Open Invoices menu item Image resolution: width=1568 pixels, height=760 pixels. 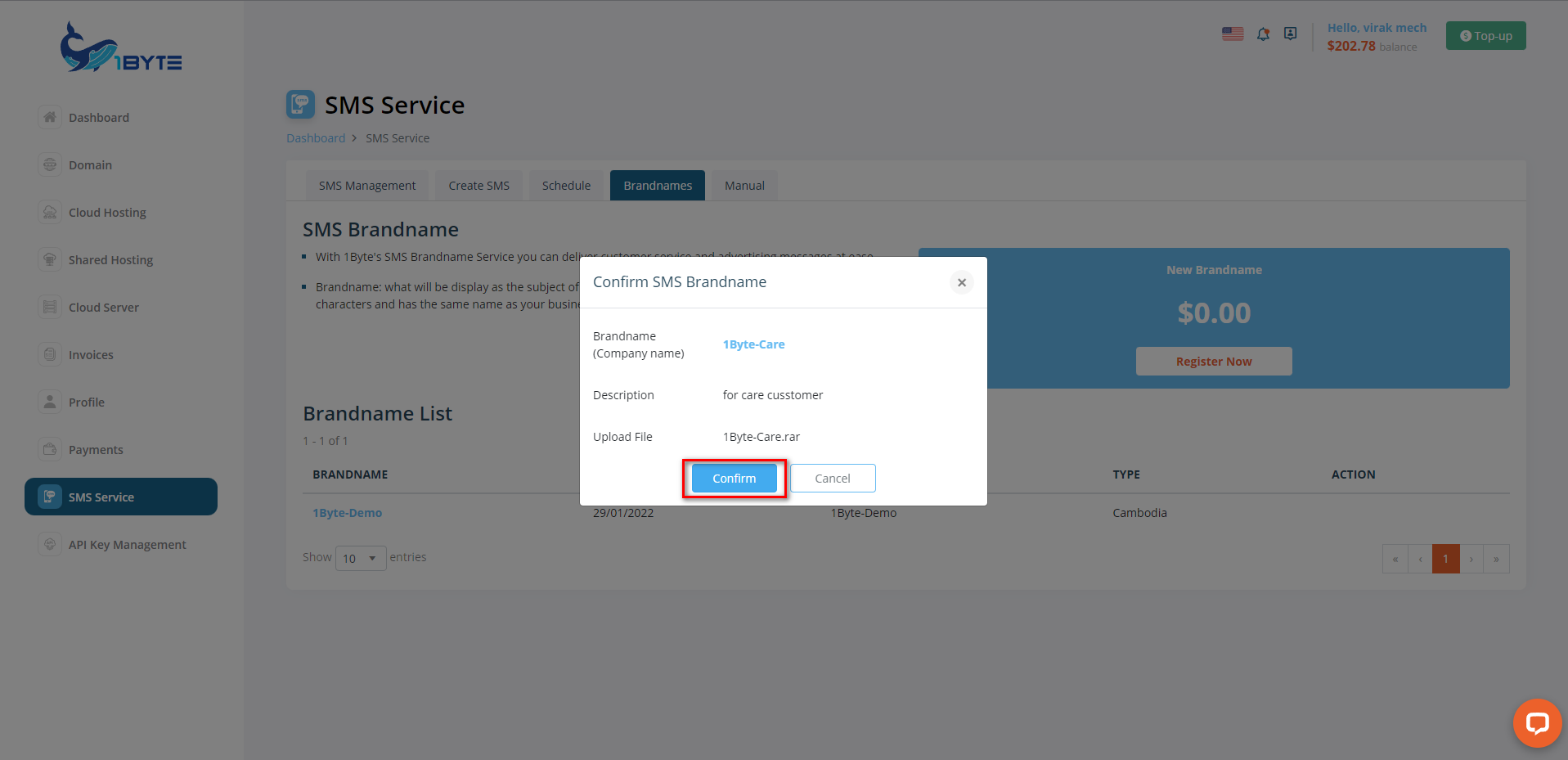click(x=91, y=355)
